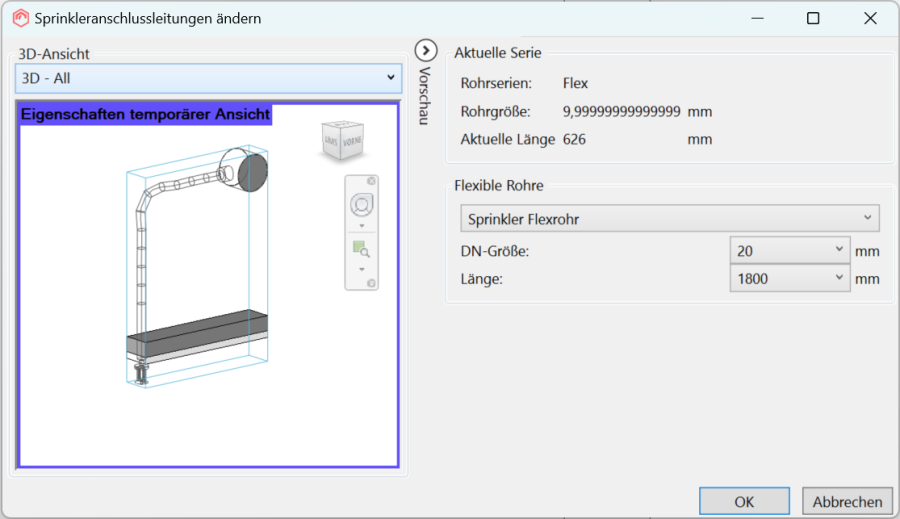
Task: Open the Sprinkler Flexrohr dropdown
Action: [669, 218]
